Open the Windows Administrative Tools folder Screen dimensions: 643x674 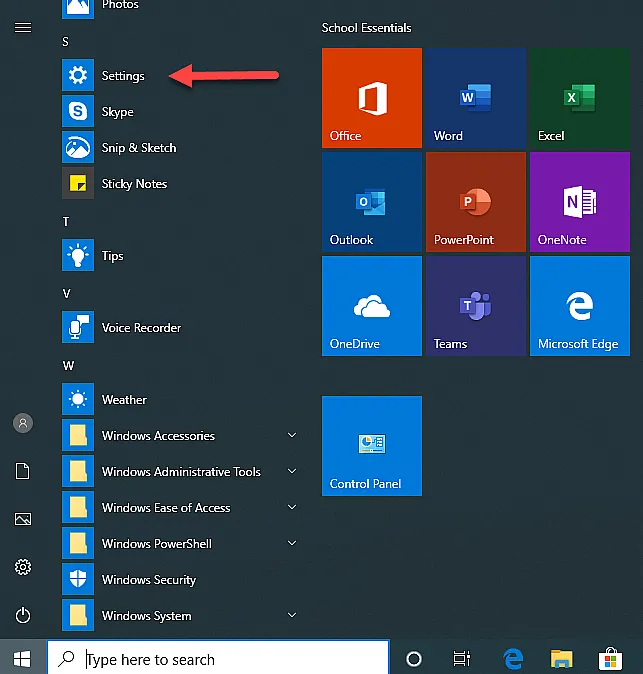181,472
